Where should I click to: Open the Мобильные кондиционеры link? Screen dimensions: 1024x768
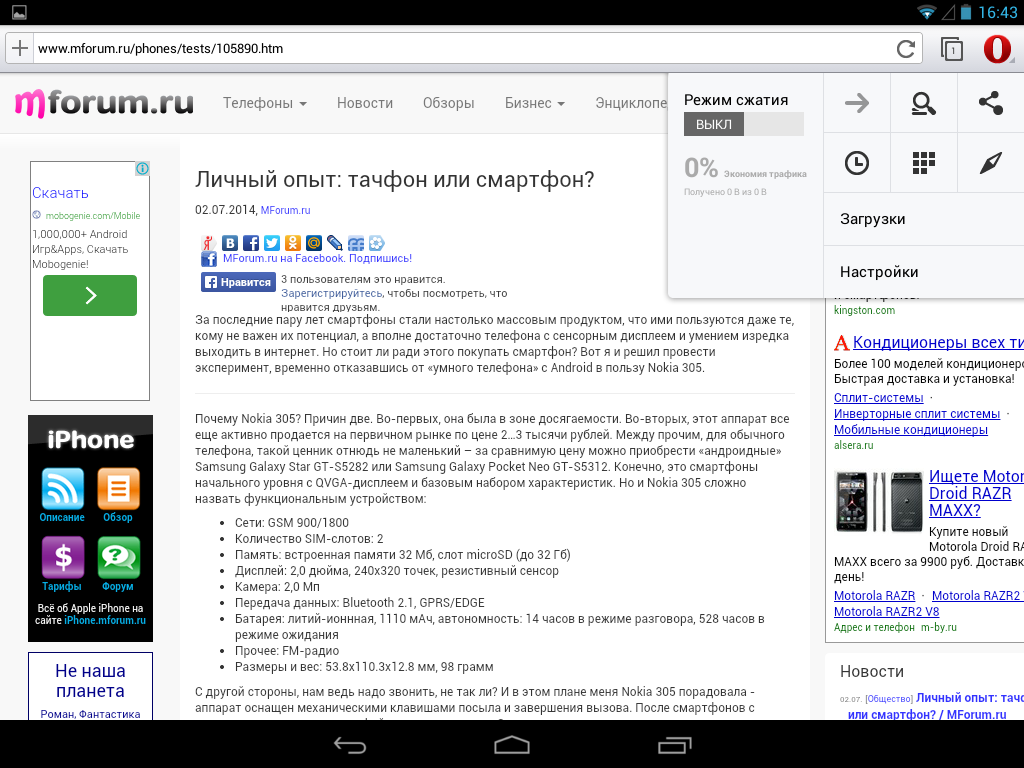click(910, 430)
